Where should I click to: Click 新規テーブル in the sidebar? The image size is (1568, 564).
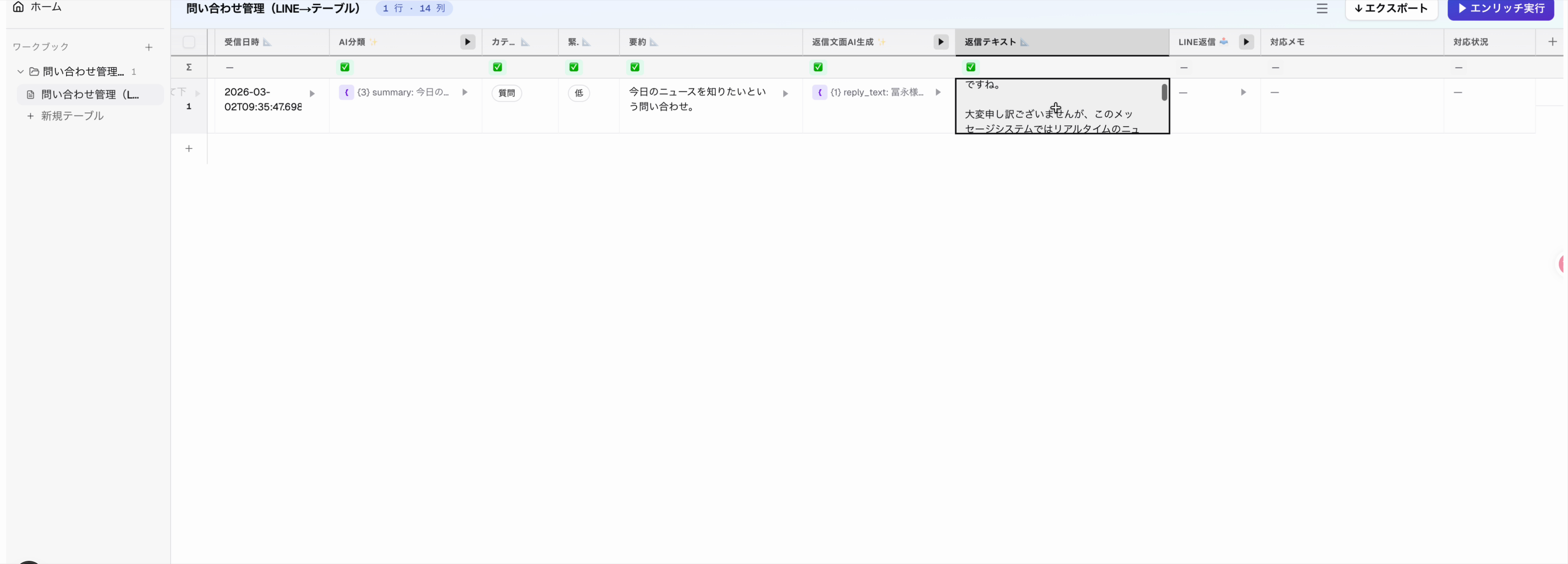(72, 116)
